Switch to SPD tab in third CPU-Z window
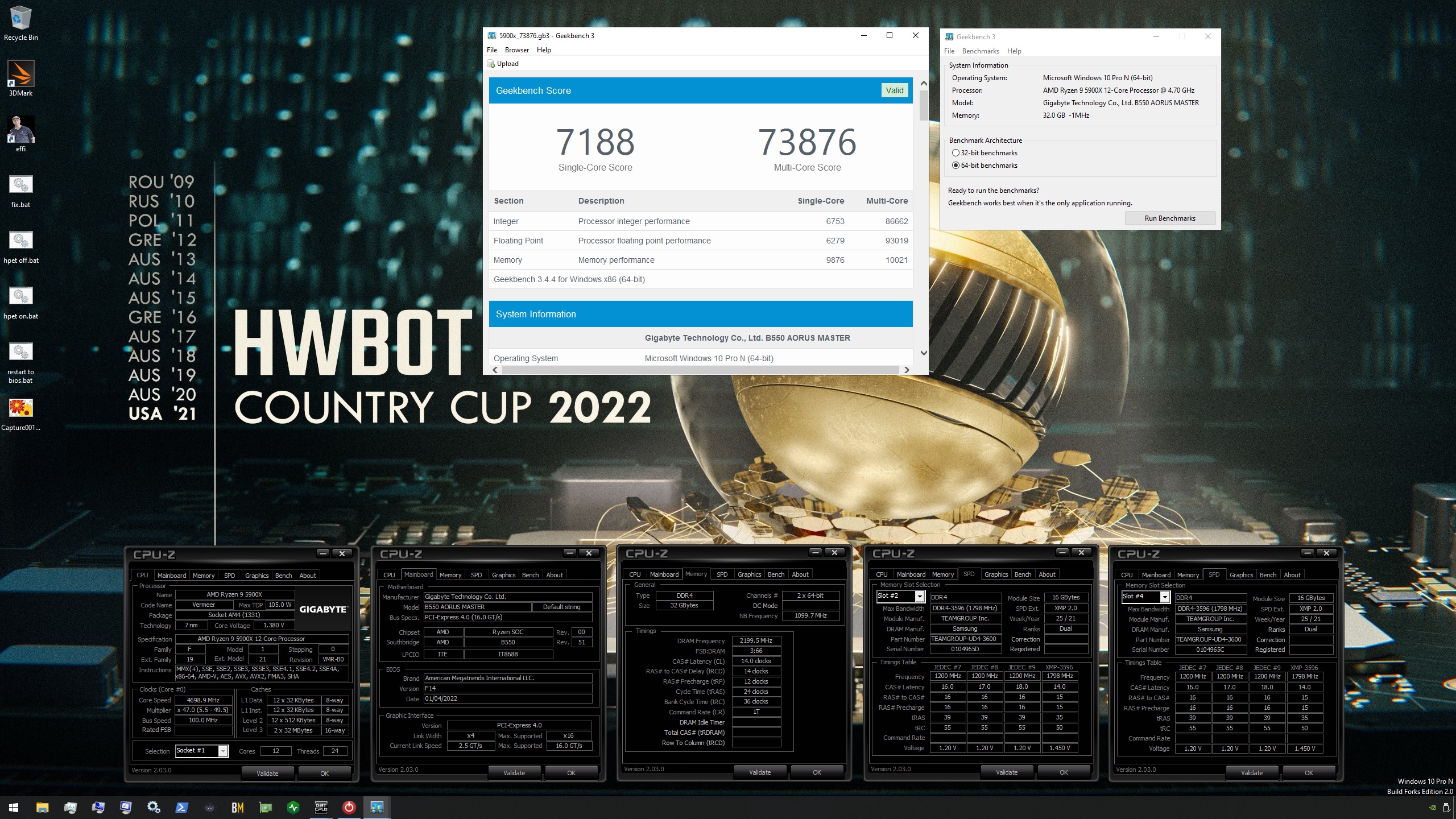1456x819 pixels. [722, 574]
